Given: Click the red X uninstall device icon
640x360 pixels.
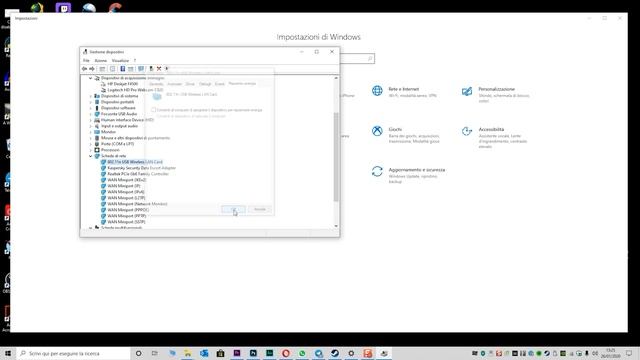Looking at the screenshot, I should point(159,69).
